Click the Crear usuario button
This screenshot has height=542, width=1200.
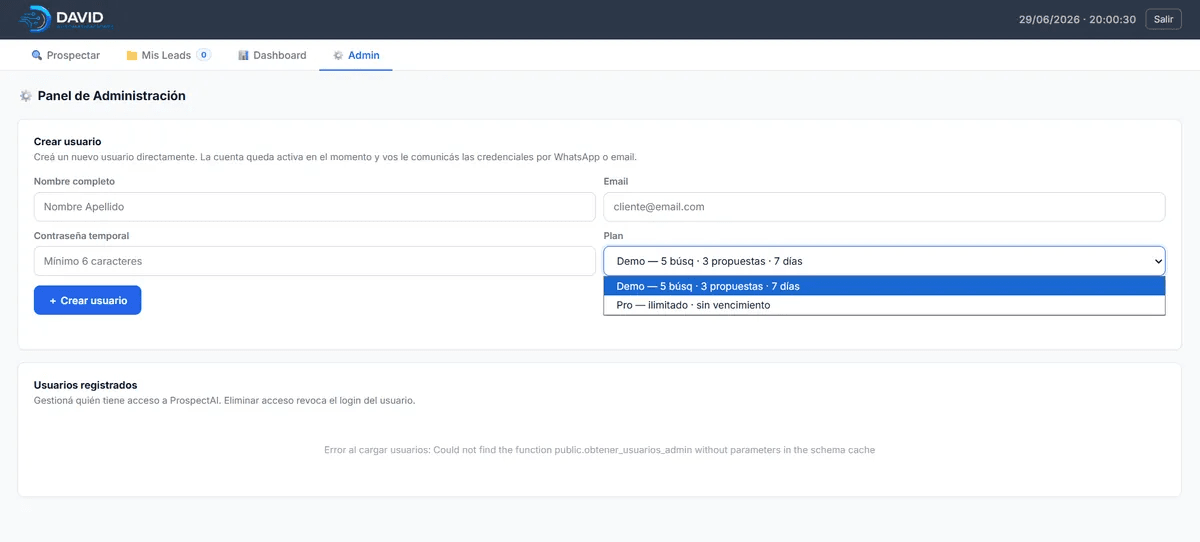88,300
